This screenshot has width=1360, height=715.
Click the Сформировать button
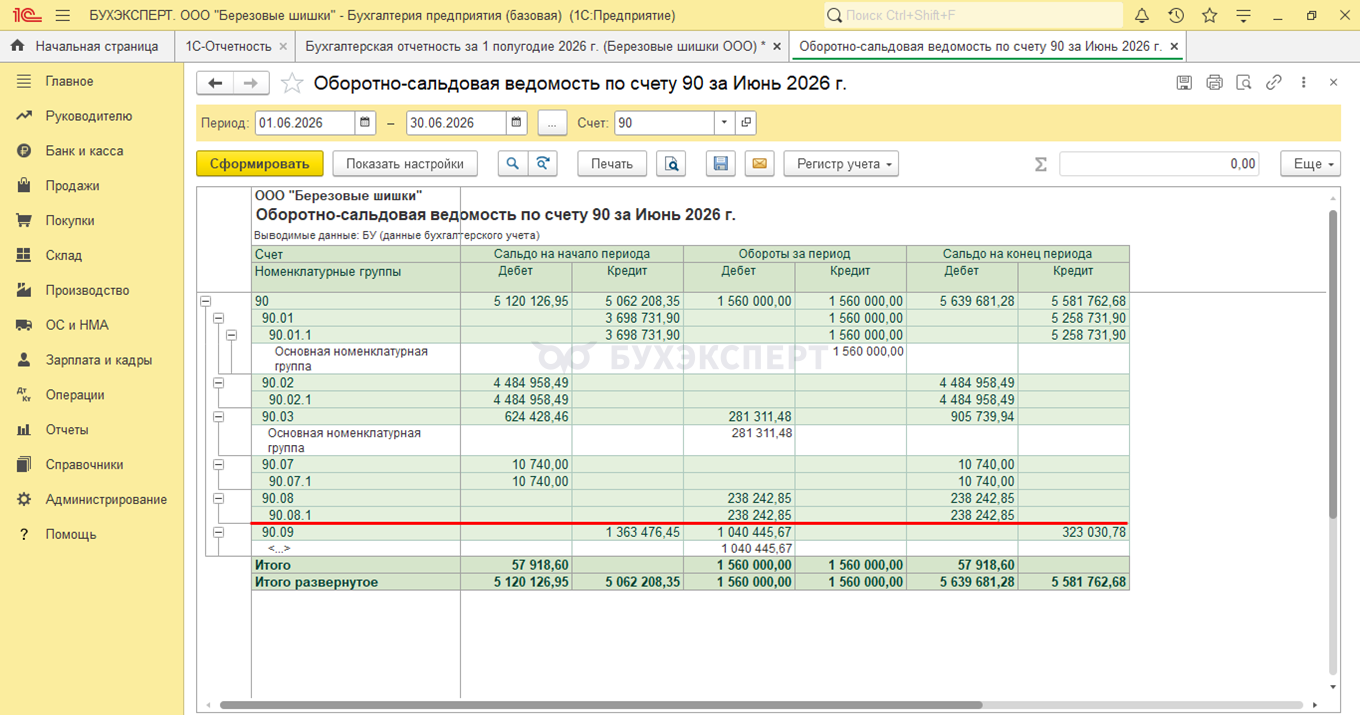pos(260,164)
